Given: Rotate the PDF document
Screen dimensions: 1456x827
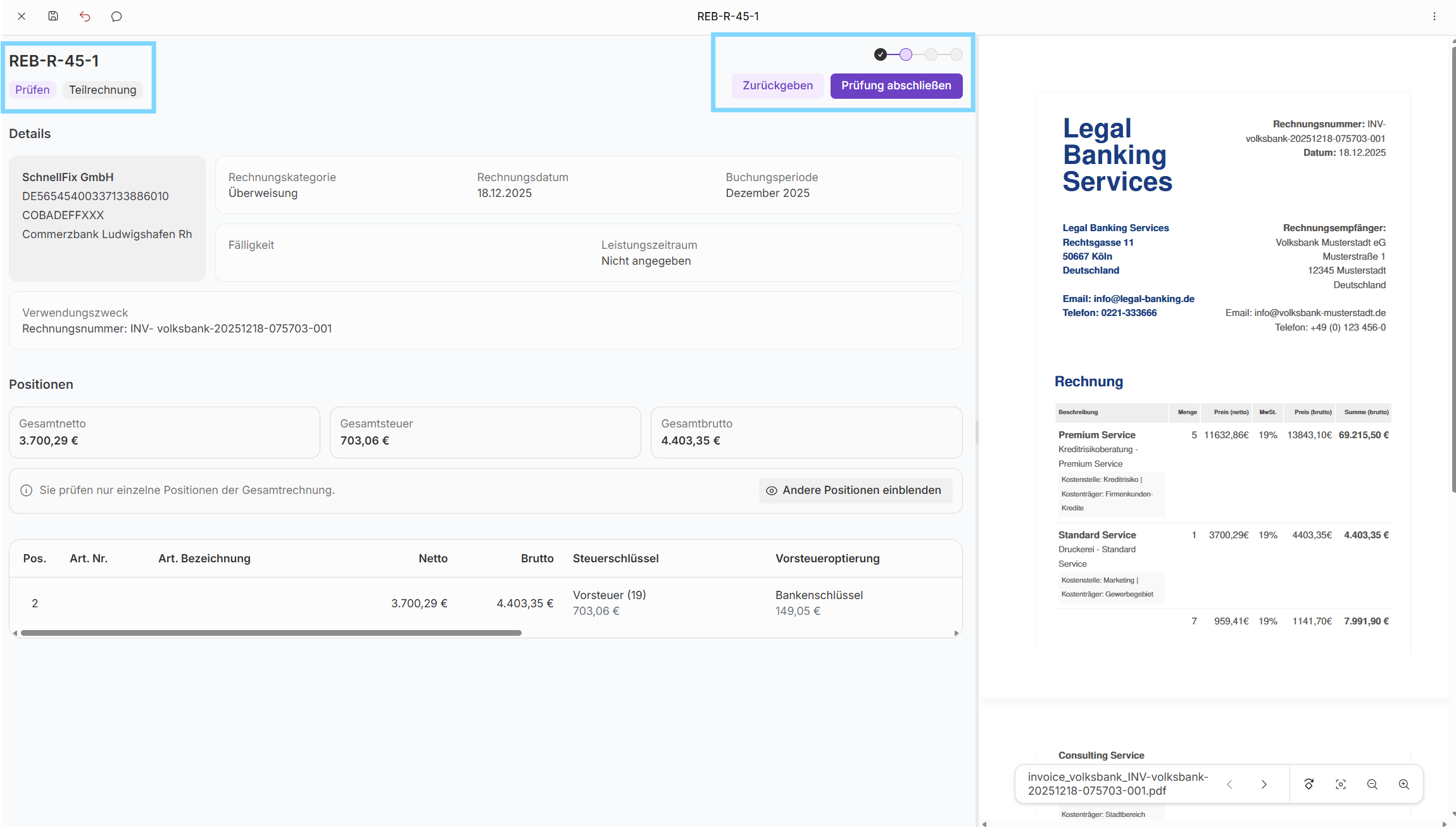Looking at the screenshot, I should (x=1309, y=784).
